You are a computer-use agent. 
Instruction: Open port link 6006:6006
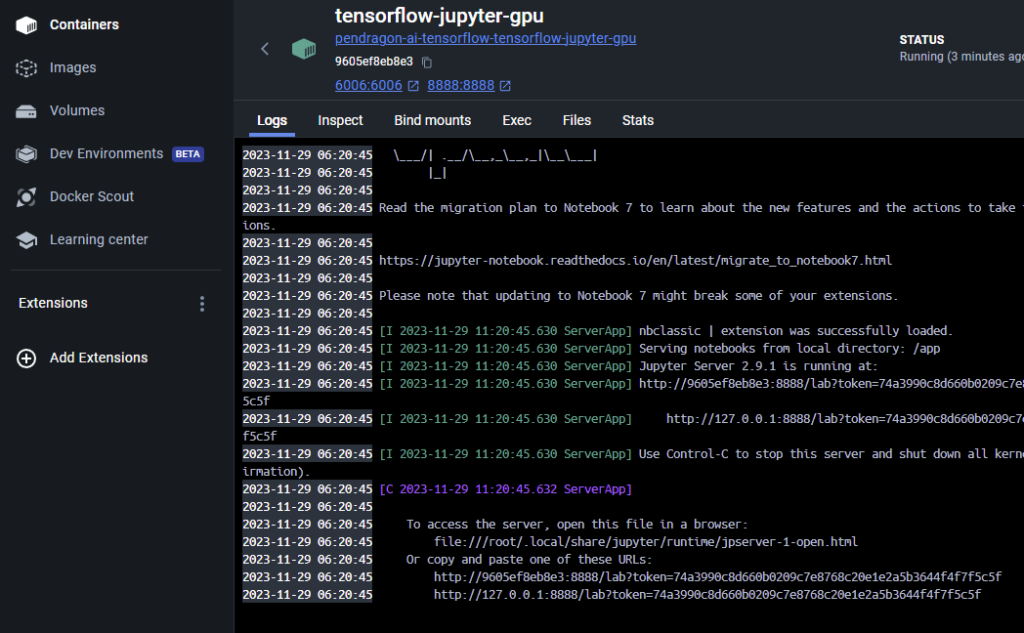pos(368,86)
